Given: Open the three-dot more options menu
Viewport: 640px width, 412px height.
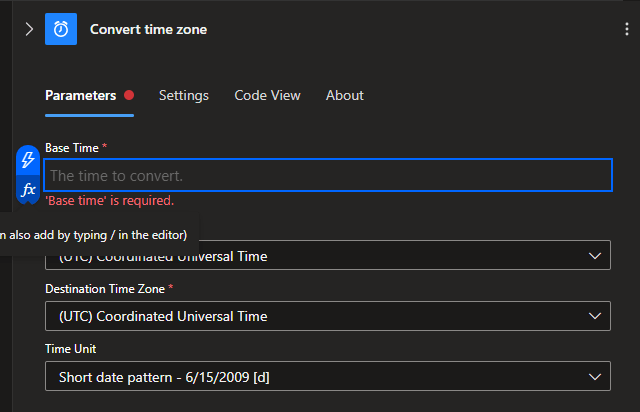Looking at the screenshot, I should click(627, 29).
